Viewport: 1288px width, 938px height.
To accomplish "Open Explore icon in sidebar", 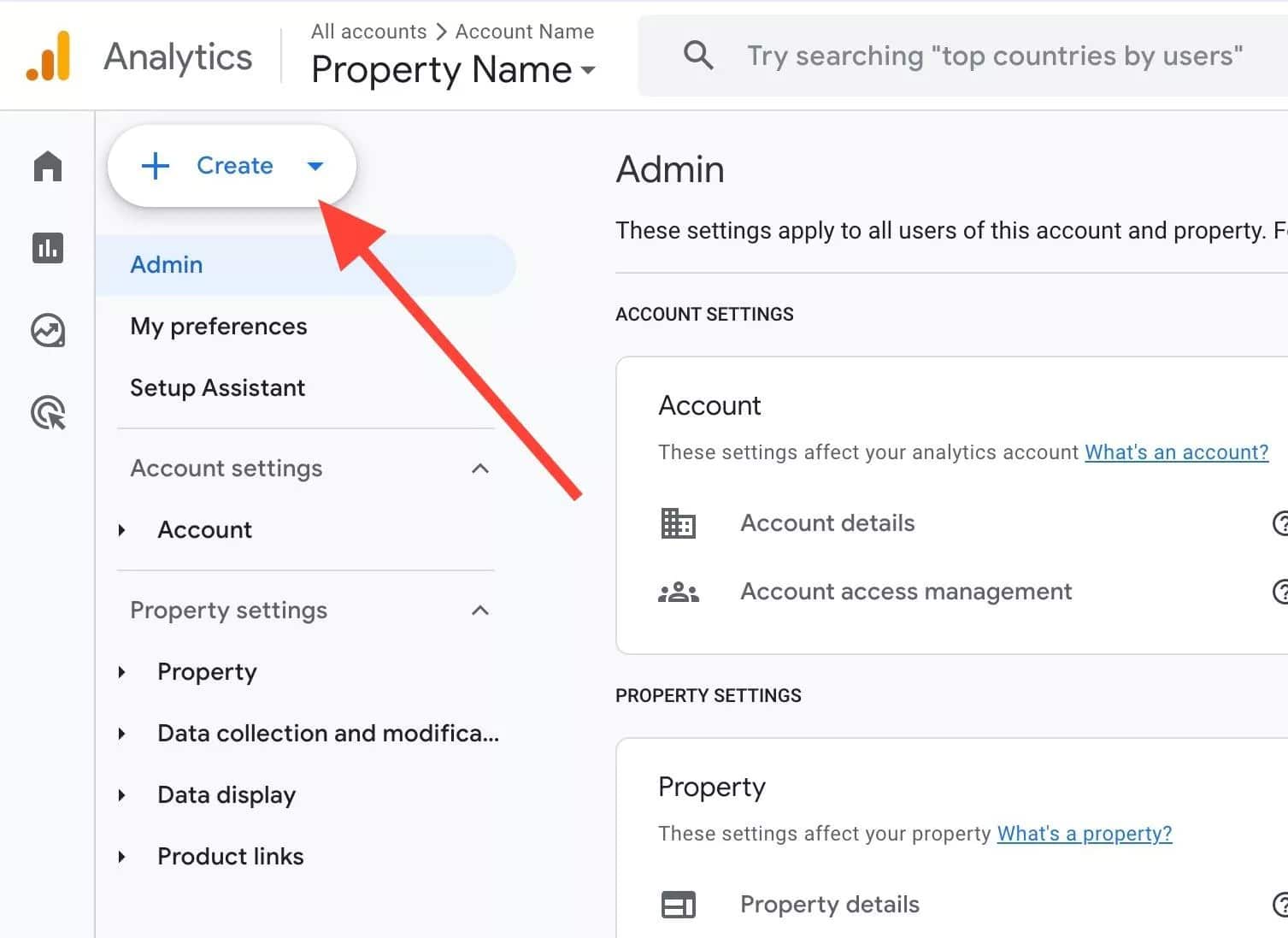I will (48, 330).
